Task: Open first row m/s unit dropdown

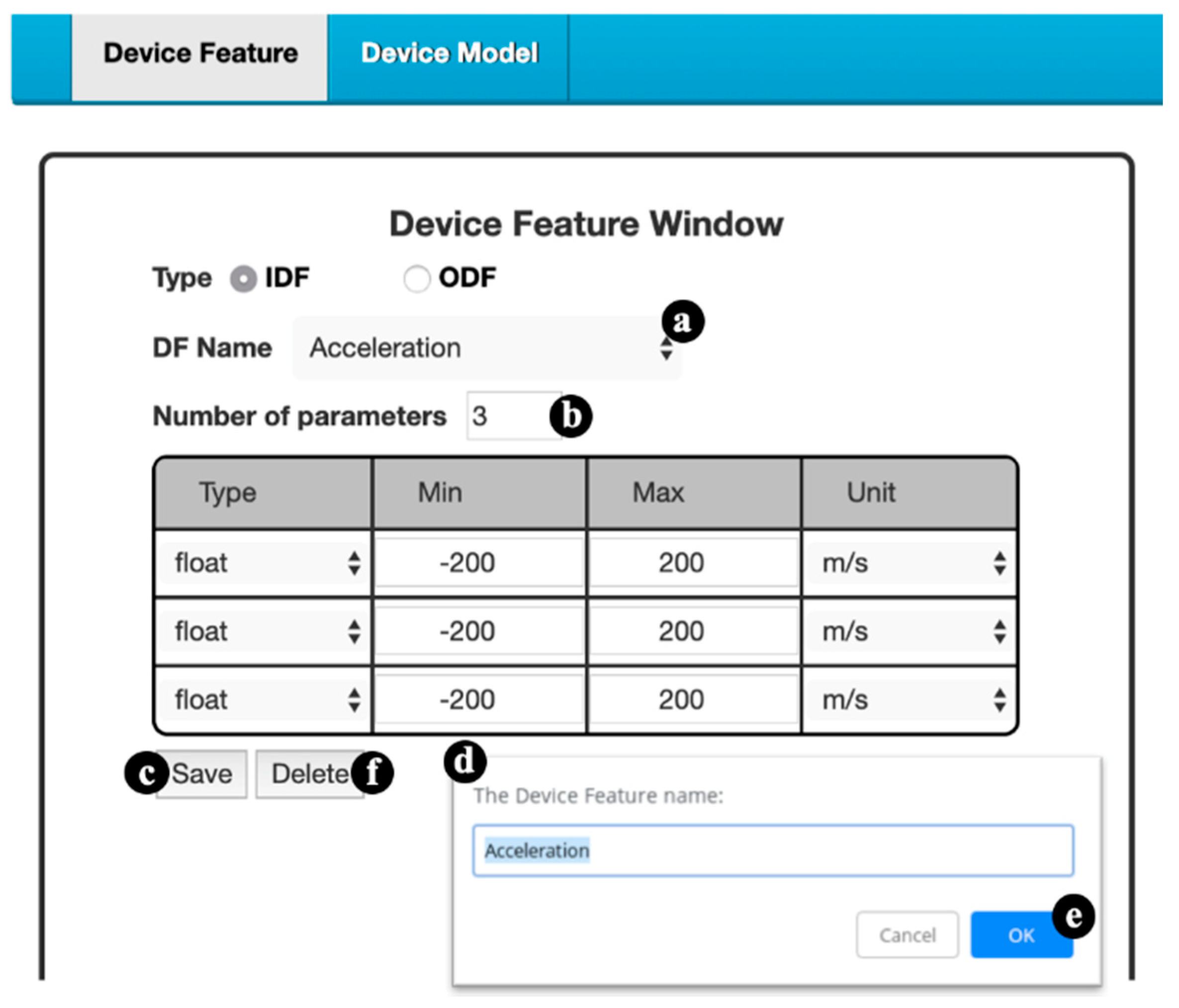Action: pyautogui.click(x=909, y=563)
